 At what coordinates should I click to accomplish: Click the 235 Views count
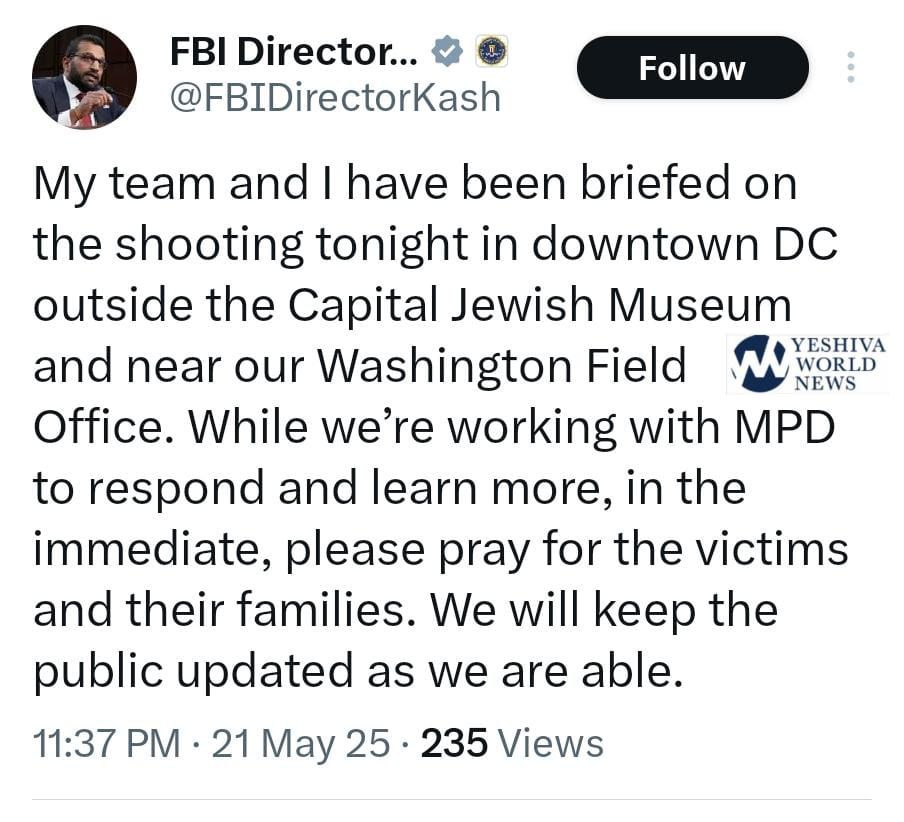tap(512, 743)
